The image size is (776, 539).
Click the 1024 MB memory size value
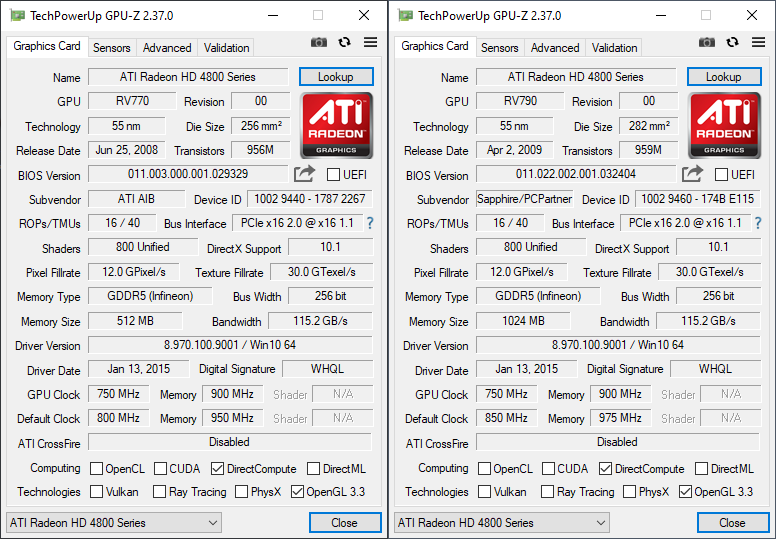[x=523, y=321]
